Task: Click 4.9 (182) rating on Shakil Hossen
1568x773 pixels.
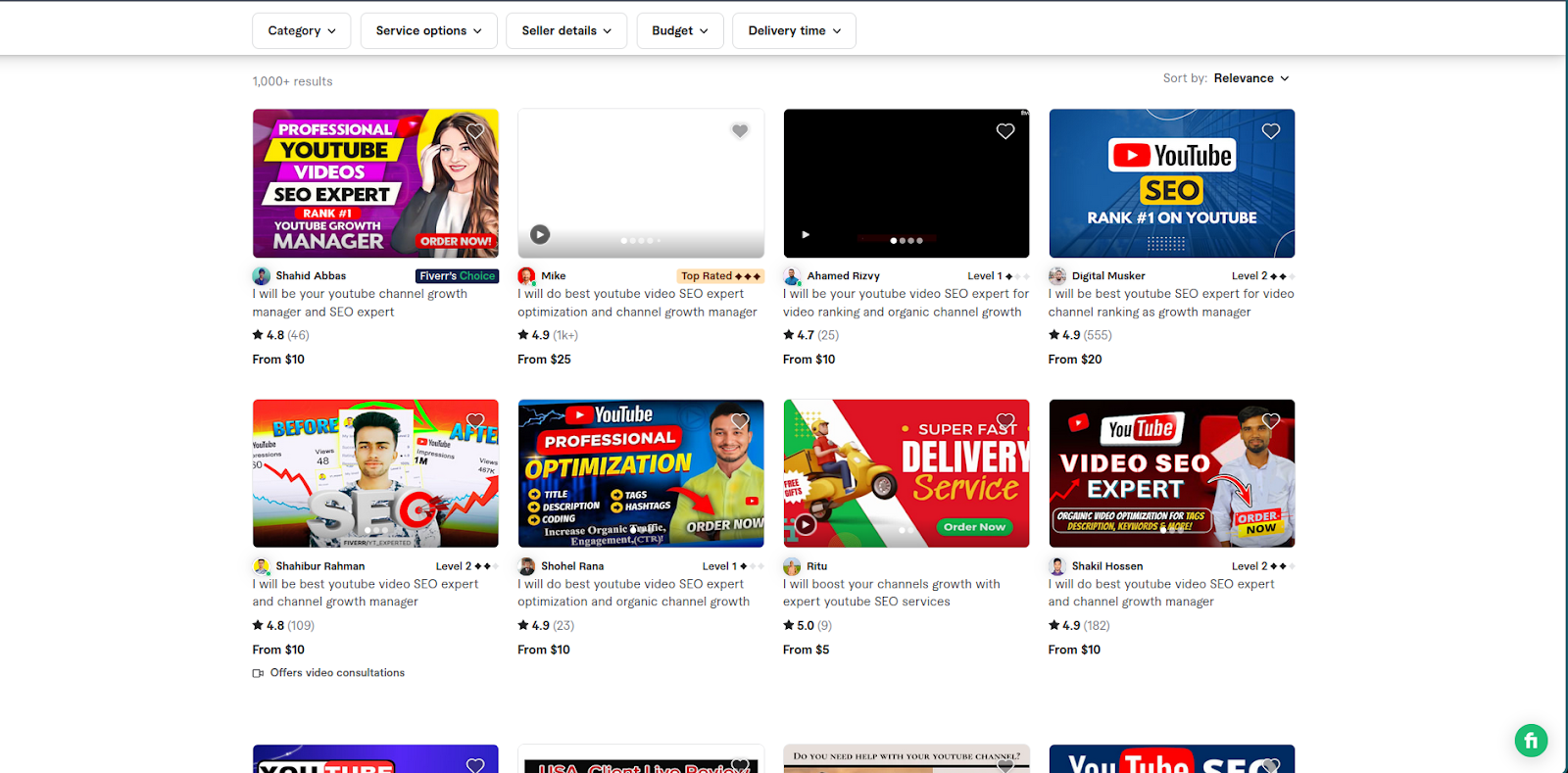Action: coord(1079,625)
